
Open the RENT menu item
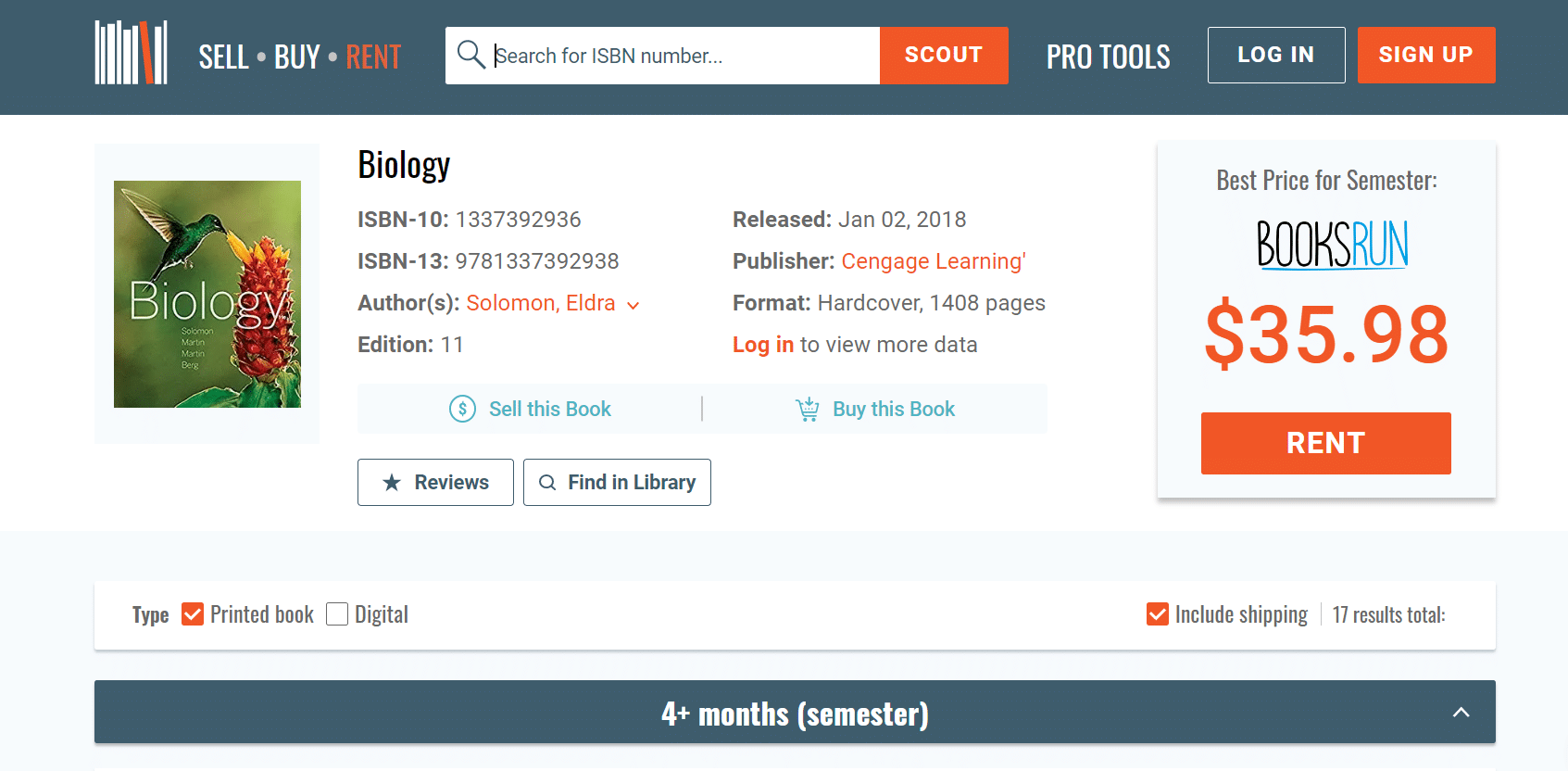(x=374, y=57)
